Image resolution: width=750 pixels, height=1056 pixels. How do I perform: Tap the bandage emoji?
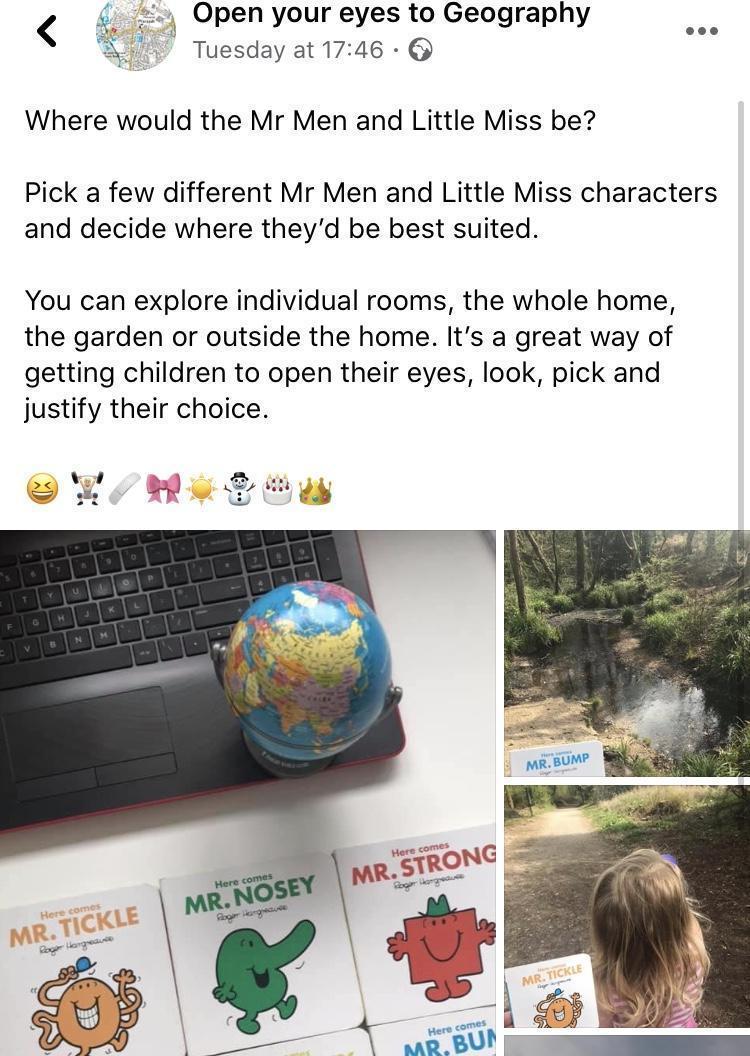point(125,489)
